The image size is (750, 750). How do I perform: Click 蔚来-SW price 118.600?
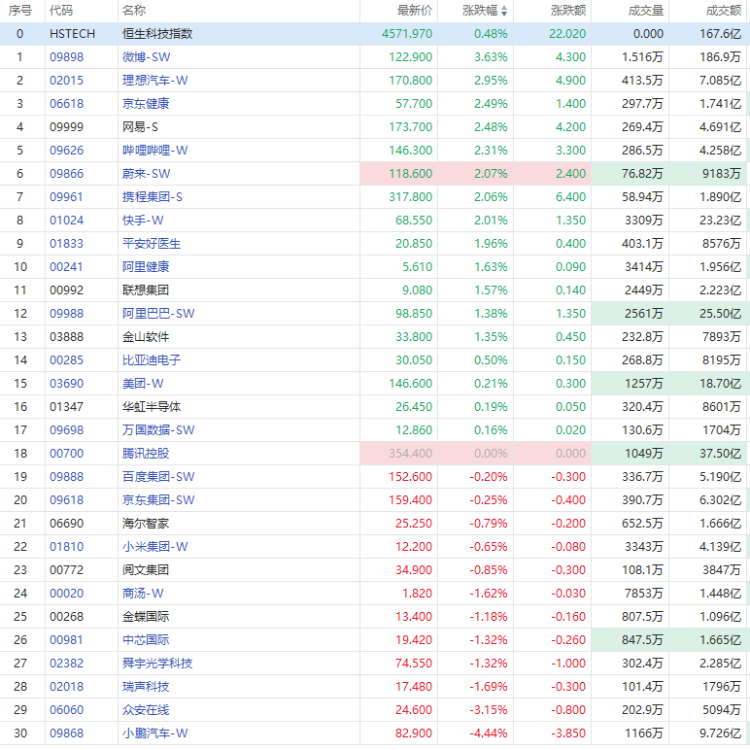(x=410, y=174)
